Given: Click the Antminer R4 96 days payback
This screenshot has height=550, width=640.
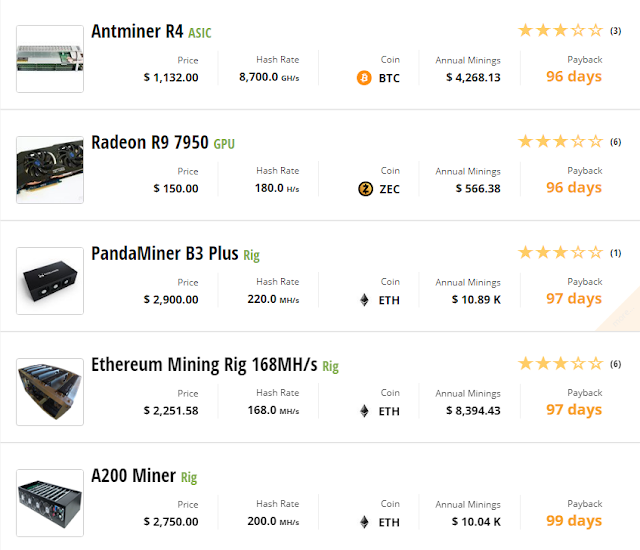Looking at the screenshot, I should (574, 77).
